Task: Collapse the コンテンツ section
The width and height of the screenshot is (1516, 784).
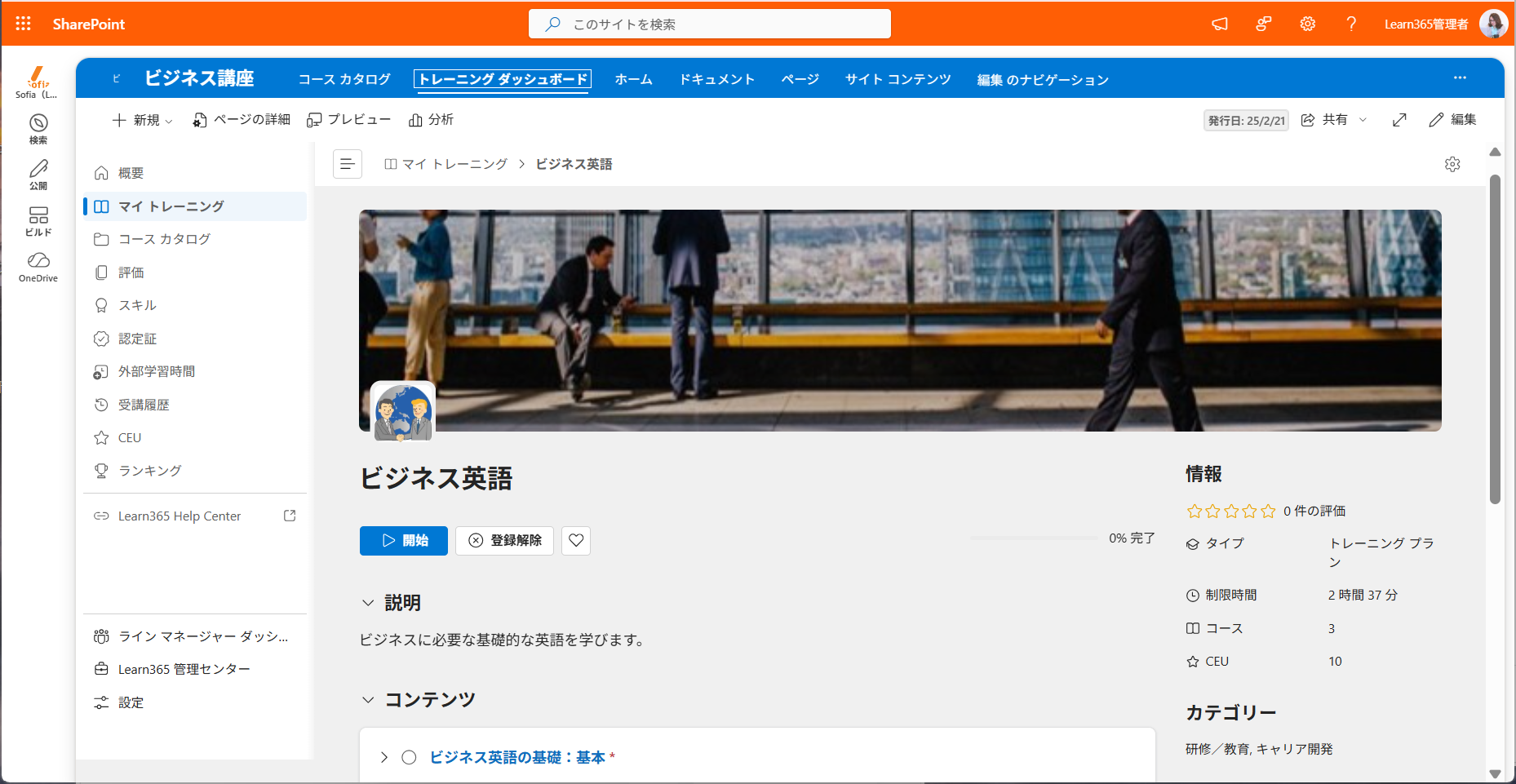Action: click(368, 700)
